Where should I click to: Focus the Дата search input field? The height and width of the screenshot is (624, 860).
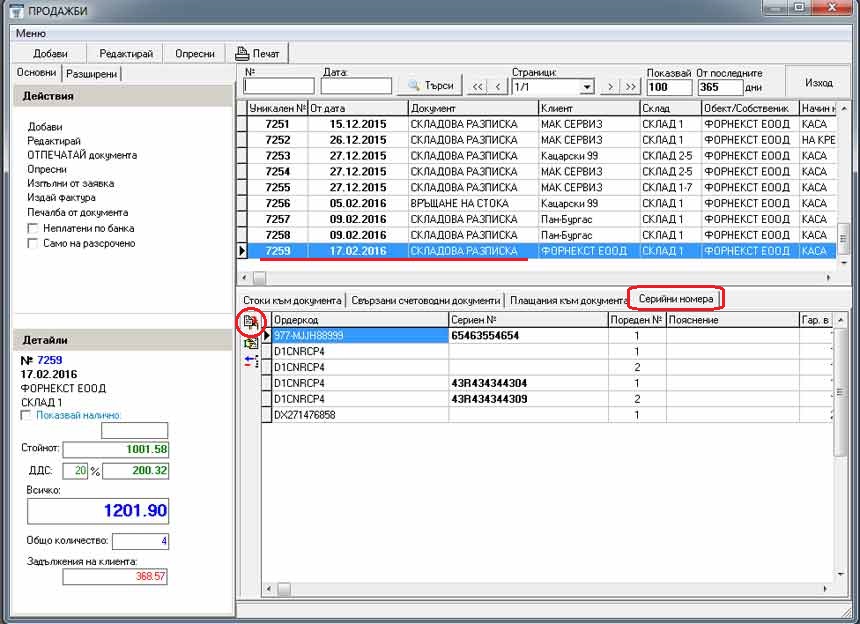tap(356, 86)
